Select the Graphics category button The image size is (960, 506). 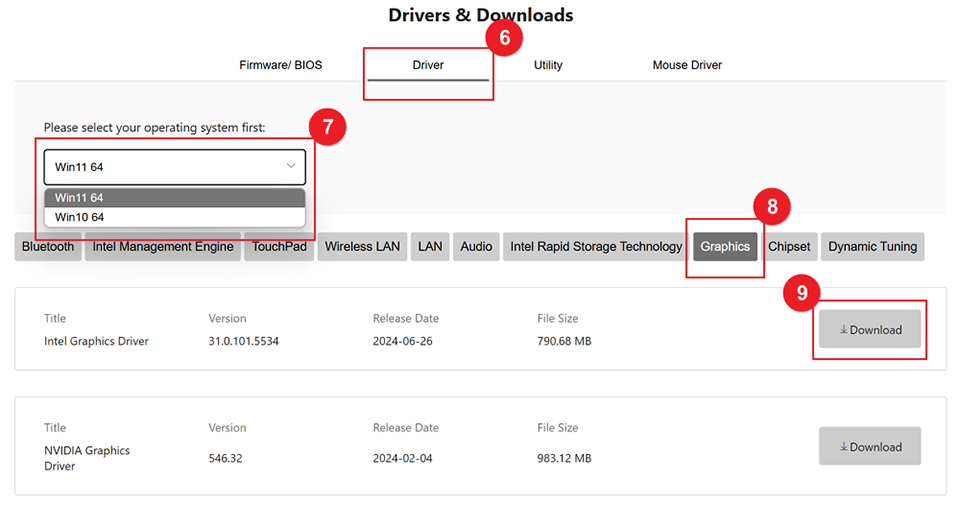click(725, 247)
